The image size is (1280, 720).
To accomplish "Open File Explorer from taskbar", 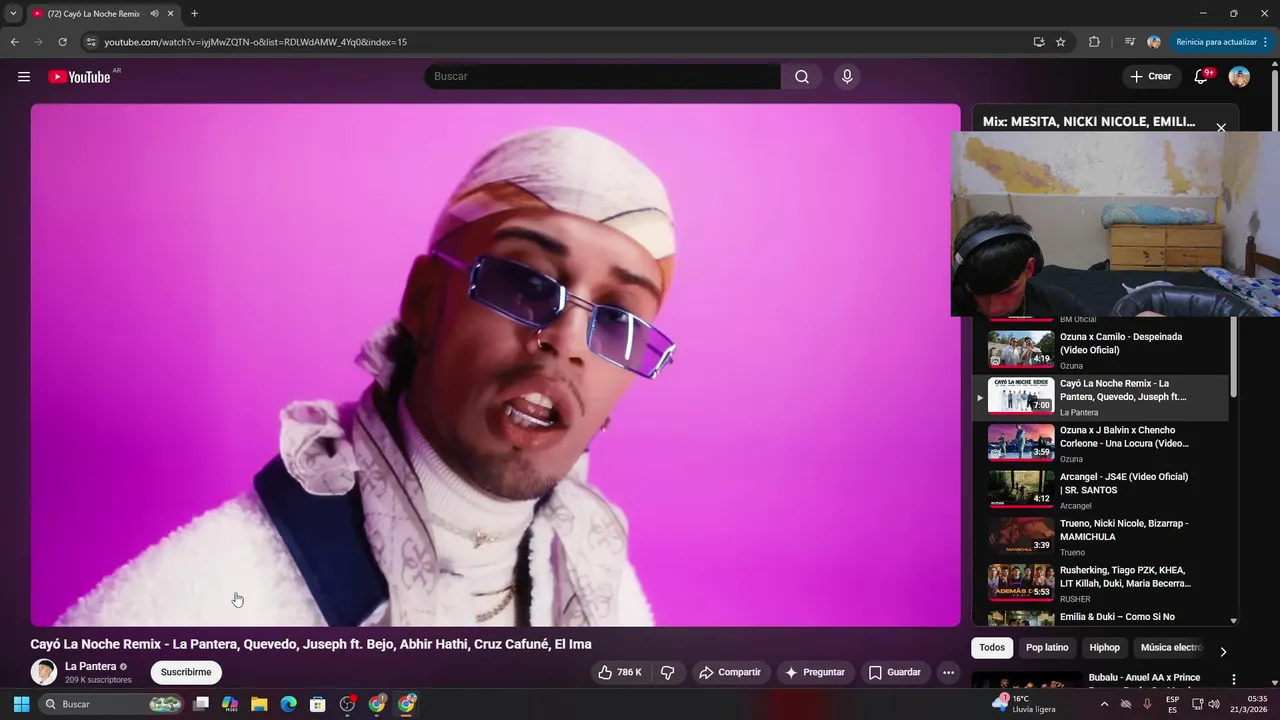I will point(259,704).
